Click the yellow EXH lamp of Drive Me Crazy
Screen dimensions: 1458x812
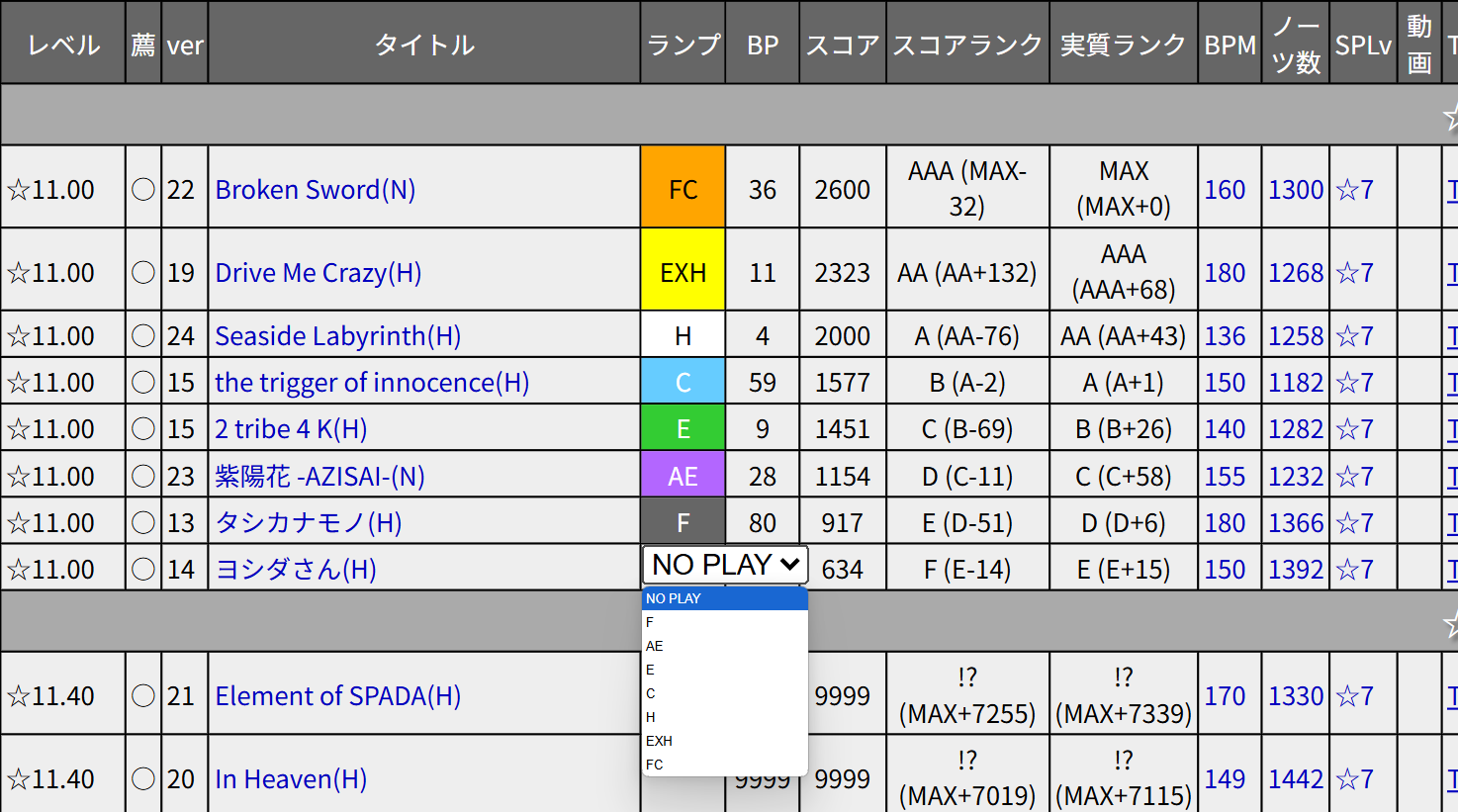point(683,271)
